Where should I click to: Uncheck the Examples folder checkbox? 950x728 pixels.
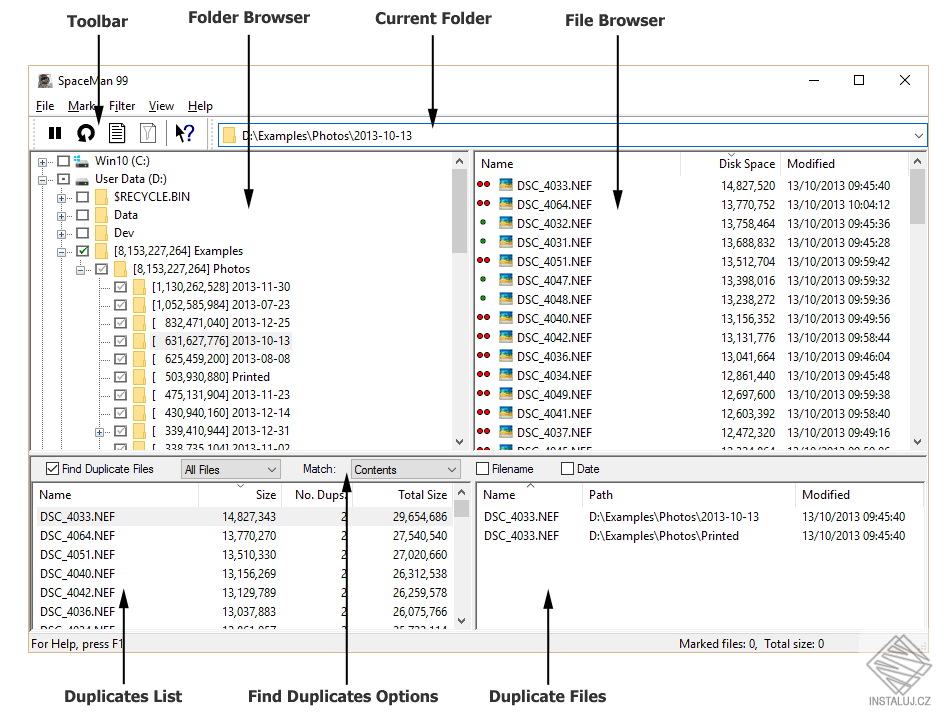click(83, 251)
